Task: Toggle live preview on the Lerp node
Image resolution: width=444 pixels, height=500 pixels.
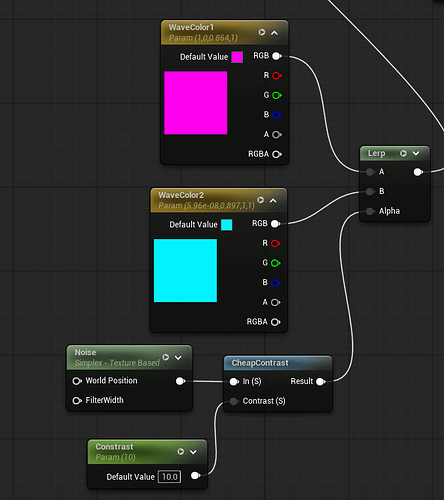Action: coord(403,153)
